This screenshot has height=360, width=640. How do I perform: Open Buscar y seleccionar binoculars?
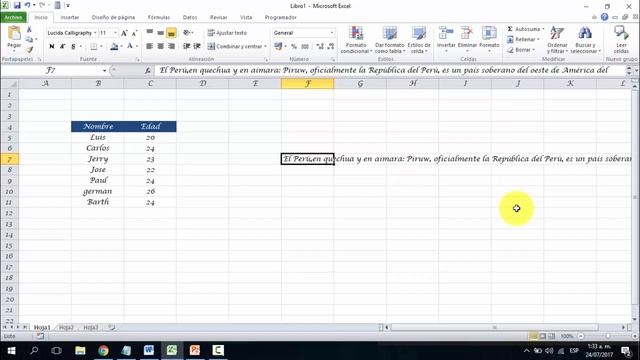coord(585,40)
